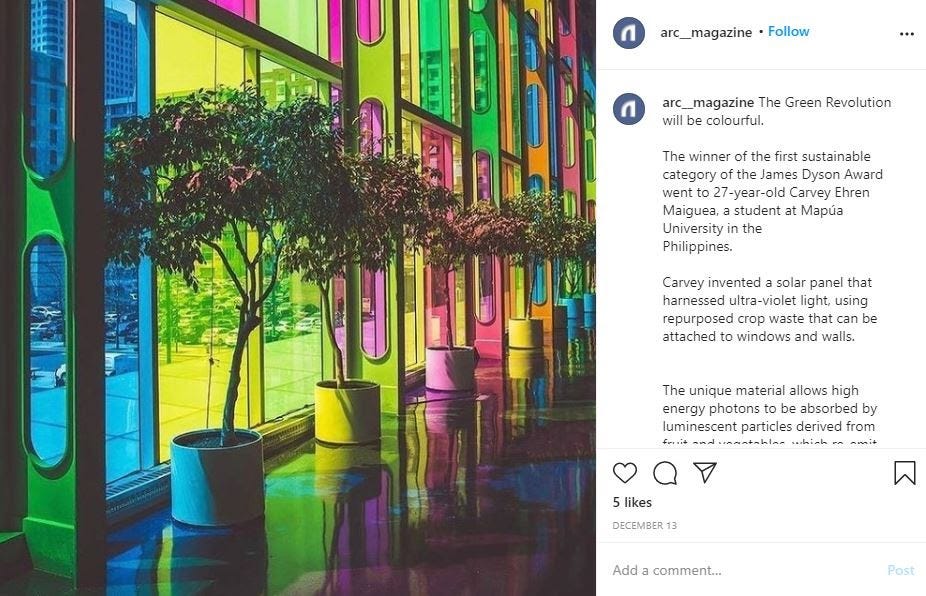Image resolution: width=926 pixels, height=596 pixels.
Task: Click the caption text about luminescent particles
Action: (x=768, y=426)
